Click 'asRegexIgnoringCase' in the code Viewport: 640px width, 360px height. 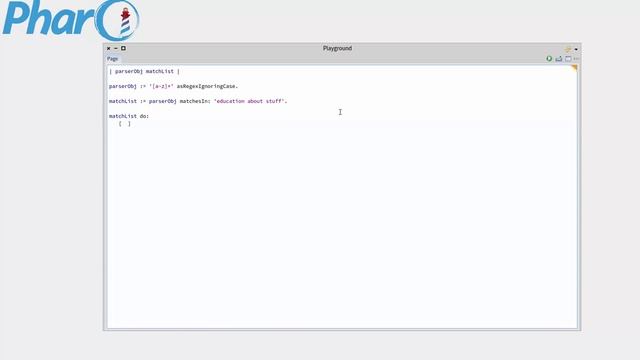pos(207,87)
